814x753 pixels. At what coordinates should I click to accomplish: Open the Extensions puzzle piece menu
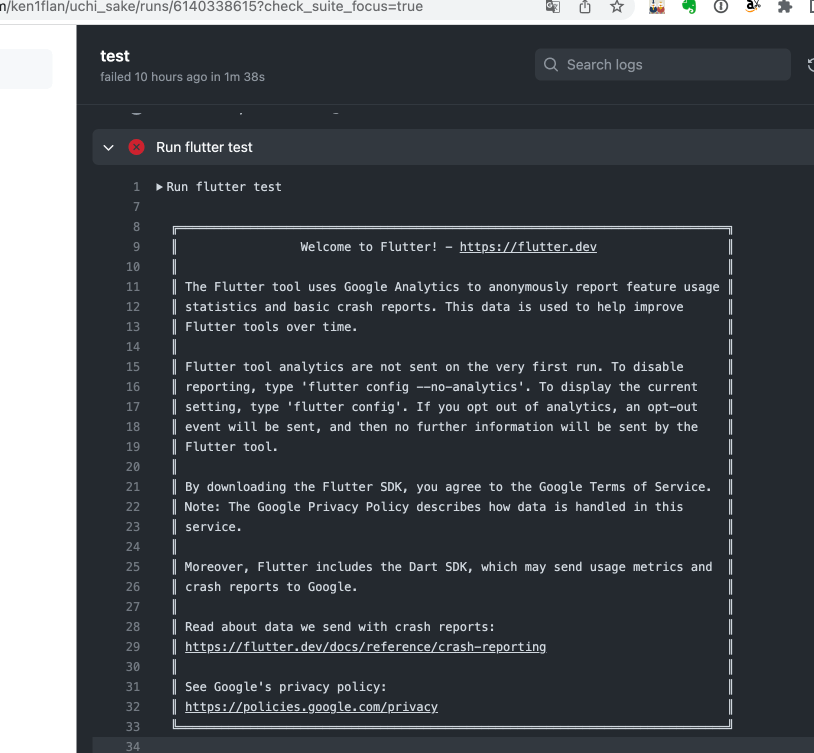[785, 7]
